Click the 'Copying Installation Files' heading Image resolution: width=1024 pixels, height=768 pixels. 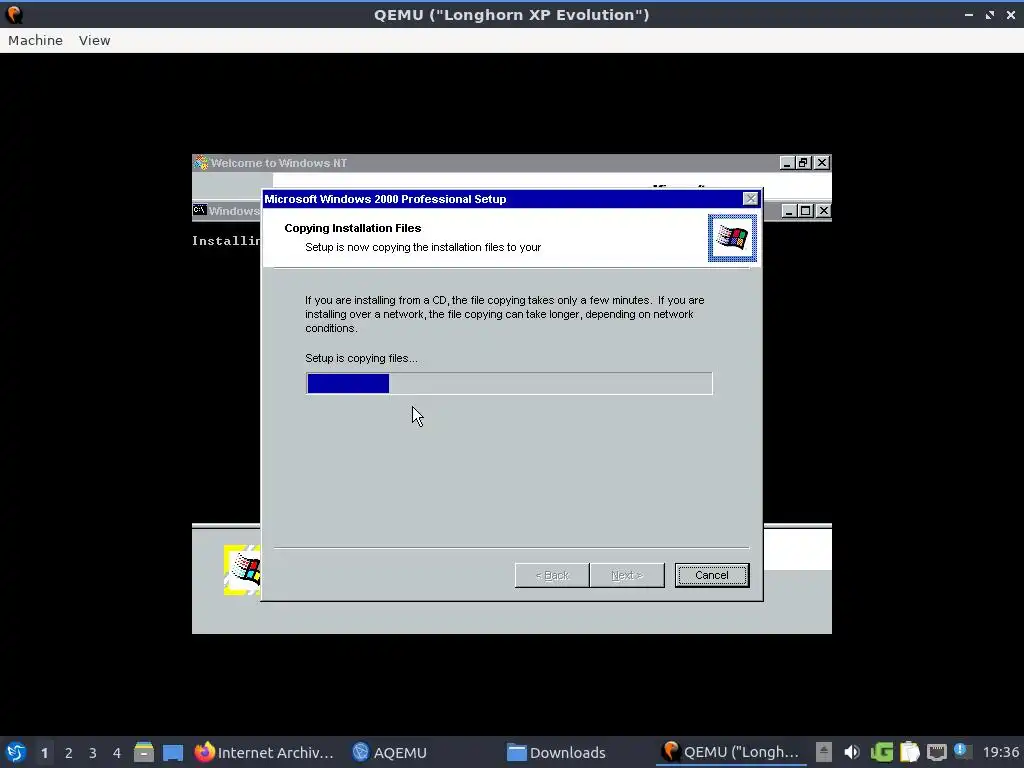pos(353,228)
